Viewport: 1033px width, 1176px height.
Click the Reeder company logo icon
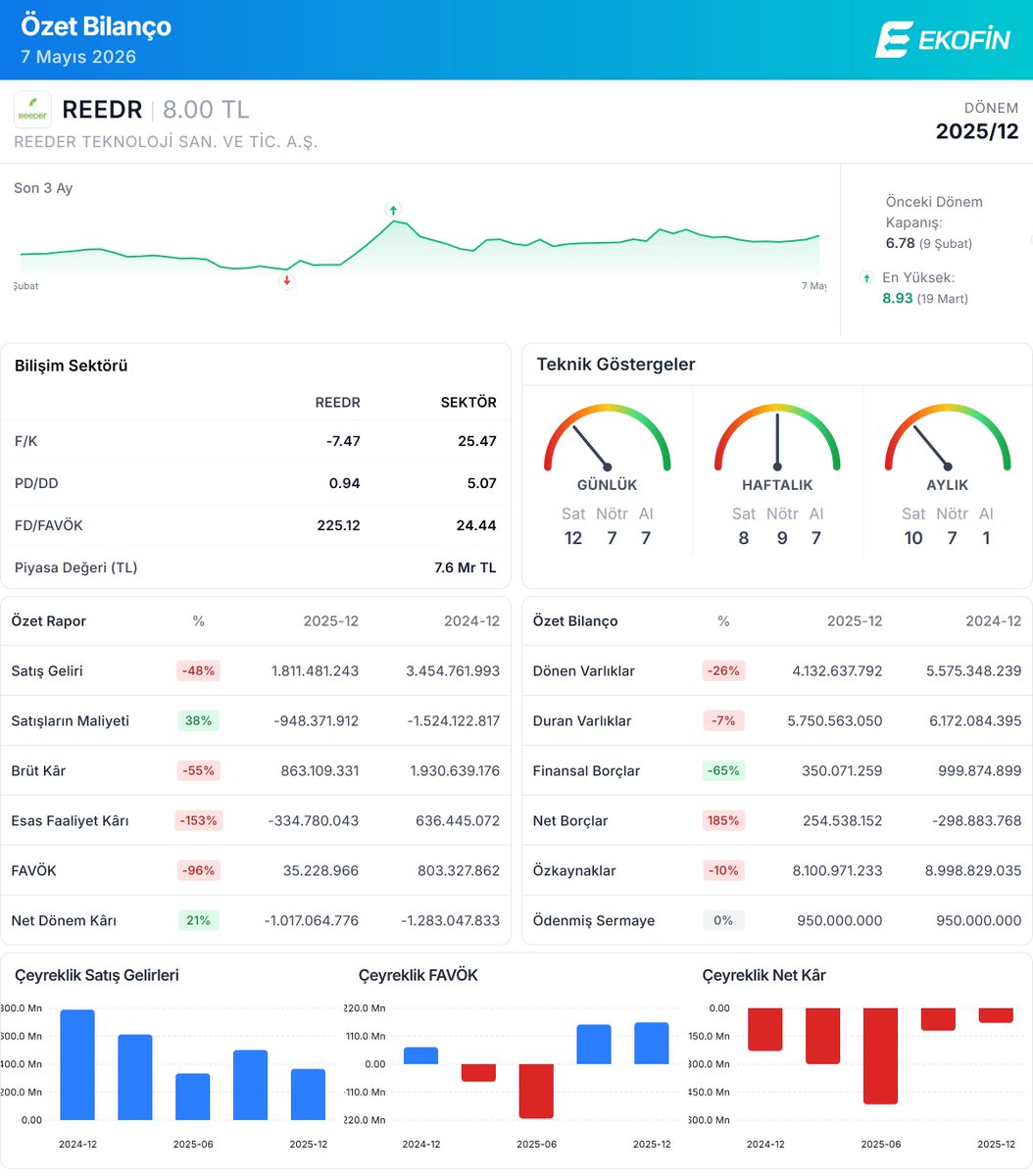32,110
